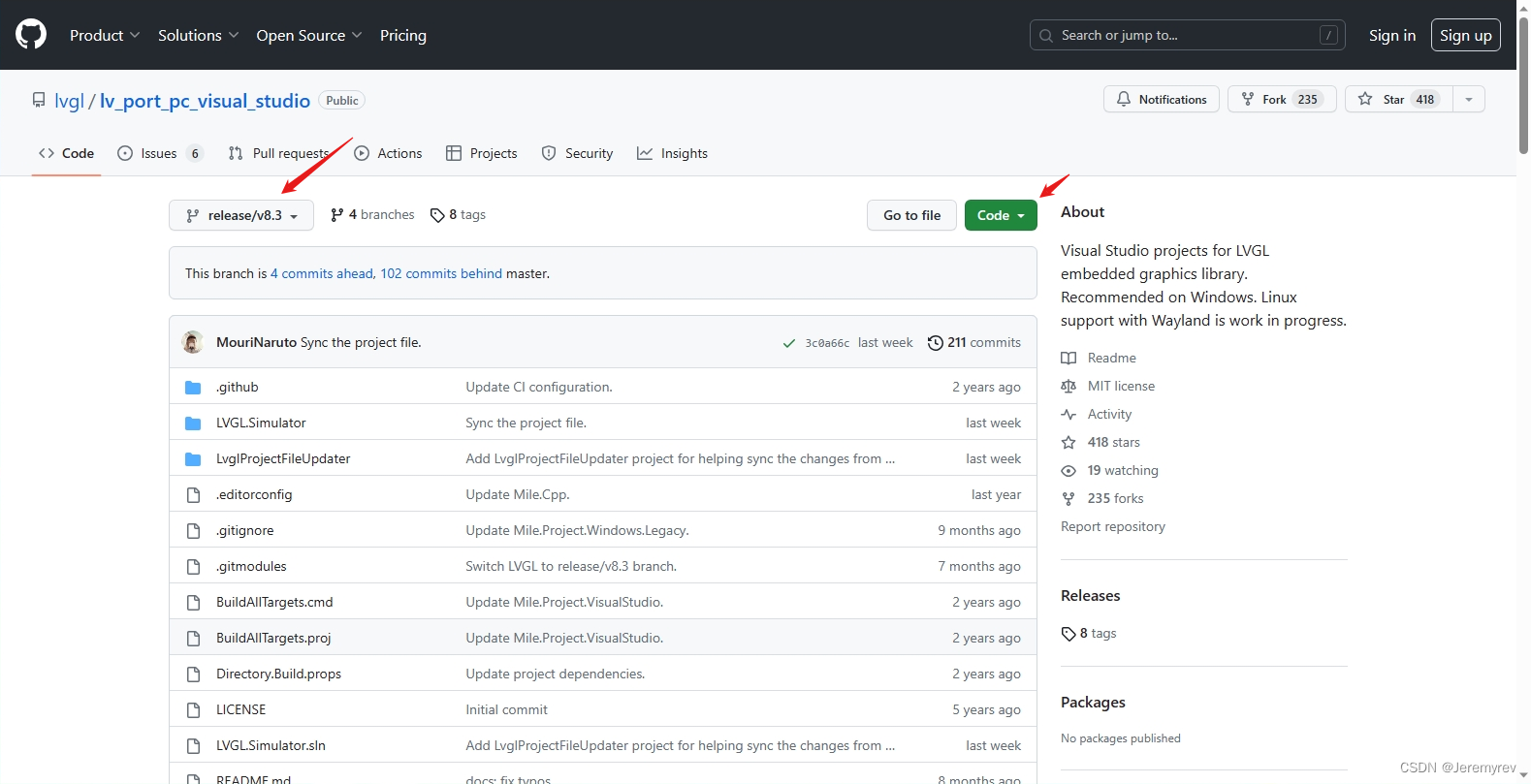Open the Security tab
This screenshot has width=1531, height=784.
coord(578,153)
